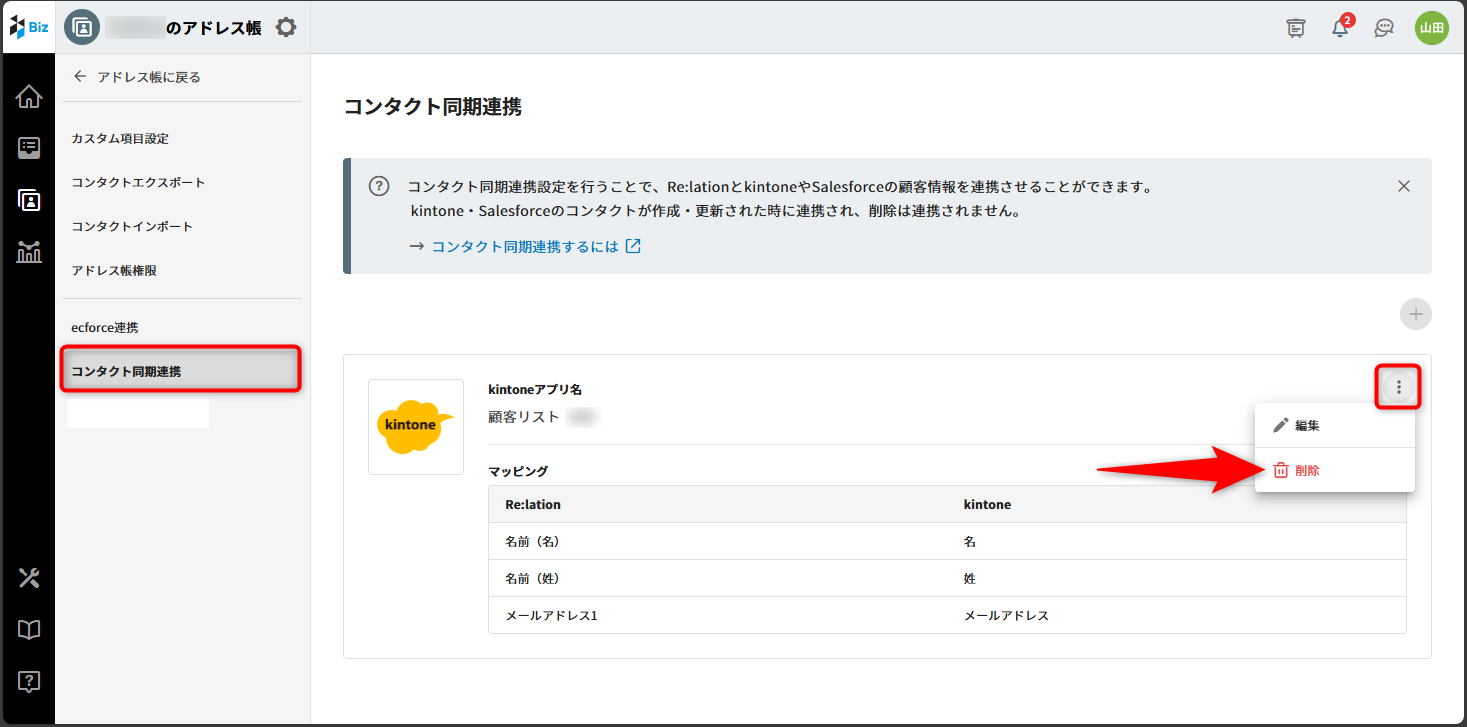Close the information banner
The width and height of the screenshot is (1467, 727).
1404,186
